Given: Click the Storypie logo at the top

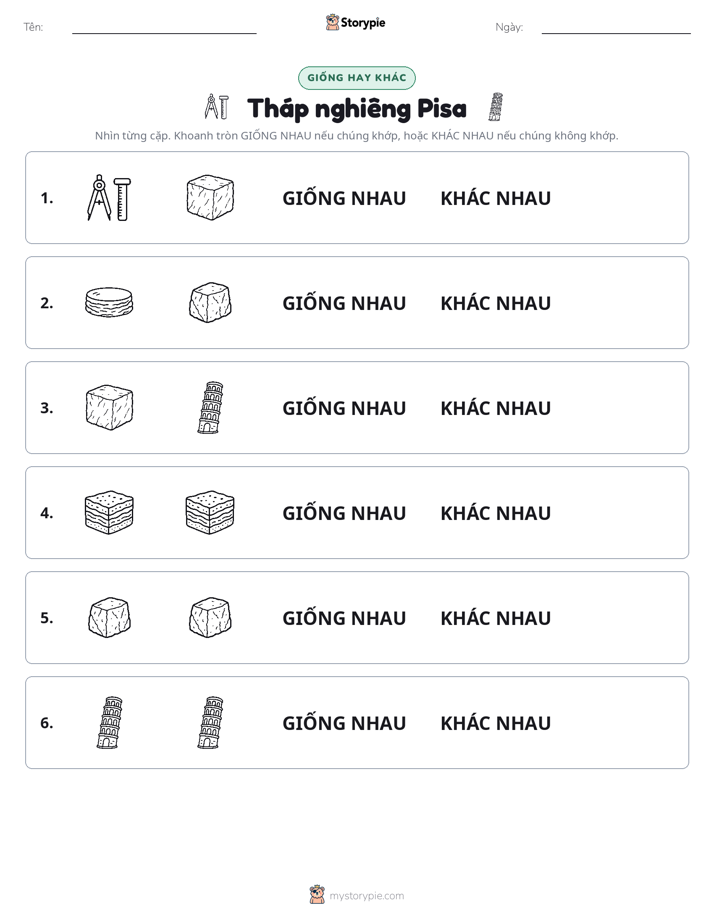Looking at the screenshot, I should [x=356, y=22].
